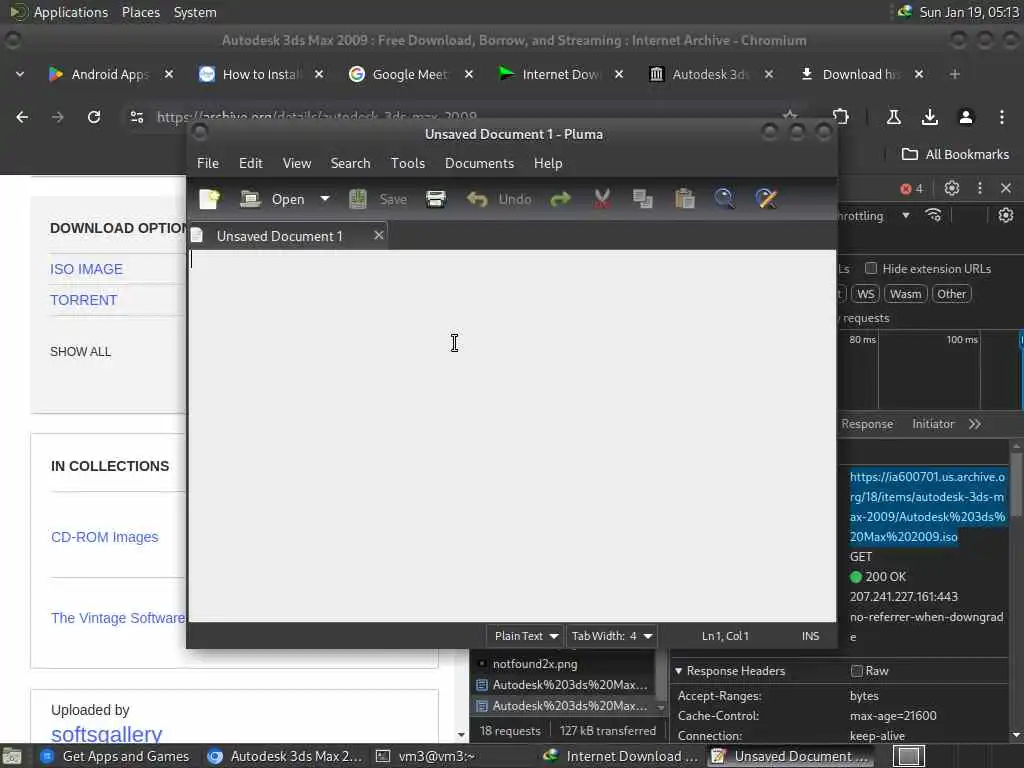Collapse the Response Headers section
The image size is (1024, 768).
pos(678,671)
